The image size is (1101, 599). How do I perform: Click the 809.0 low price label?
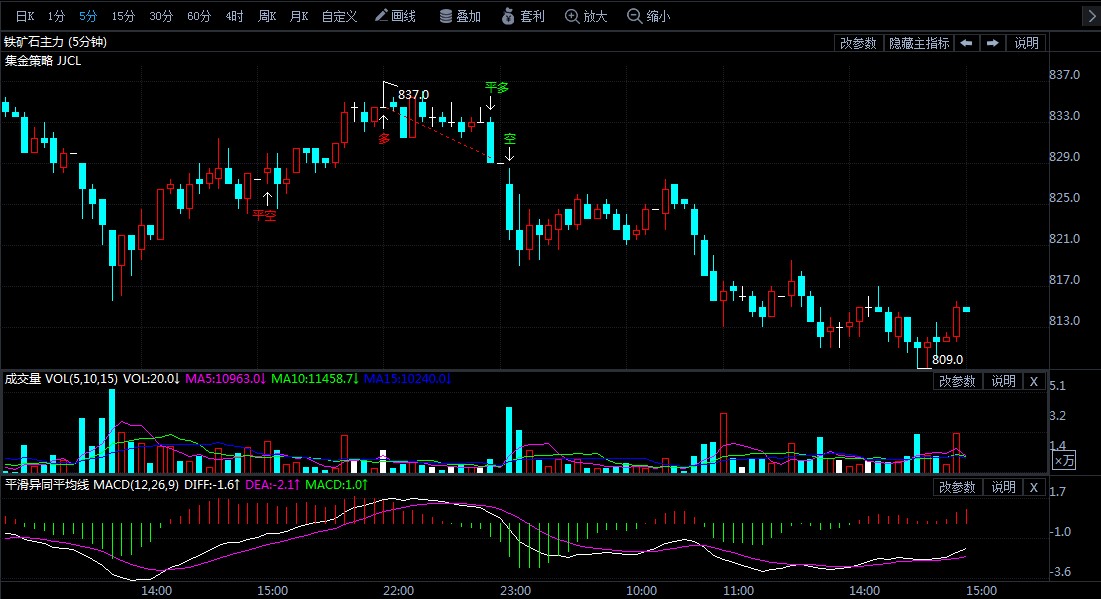tap(947, 360)
